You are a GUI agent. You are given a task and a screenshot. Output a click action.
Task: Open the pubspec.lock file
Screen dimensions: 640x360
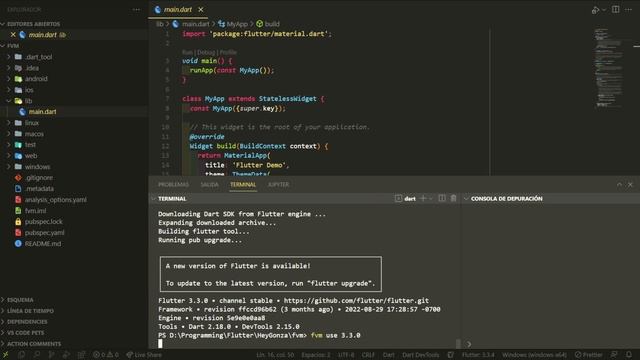(x=44, y=222)
